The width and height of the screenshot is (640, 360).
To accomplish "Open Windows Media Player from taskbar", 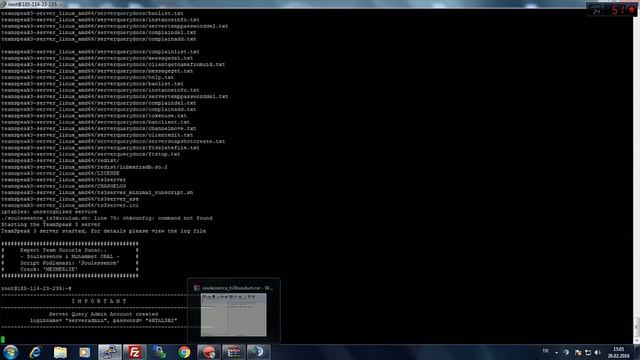I will pos(84,352).
